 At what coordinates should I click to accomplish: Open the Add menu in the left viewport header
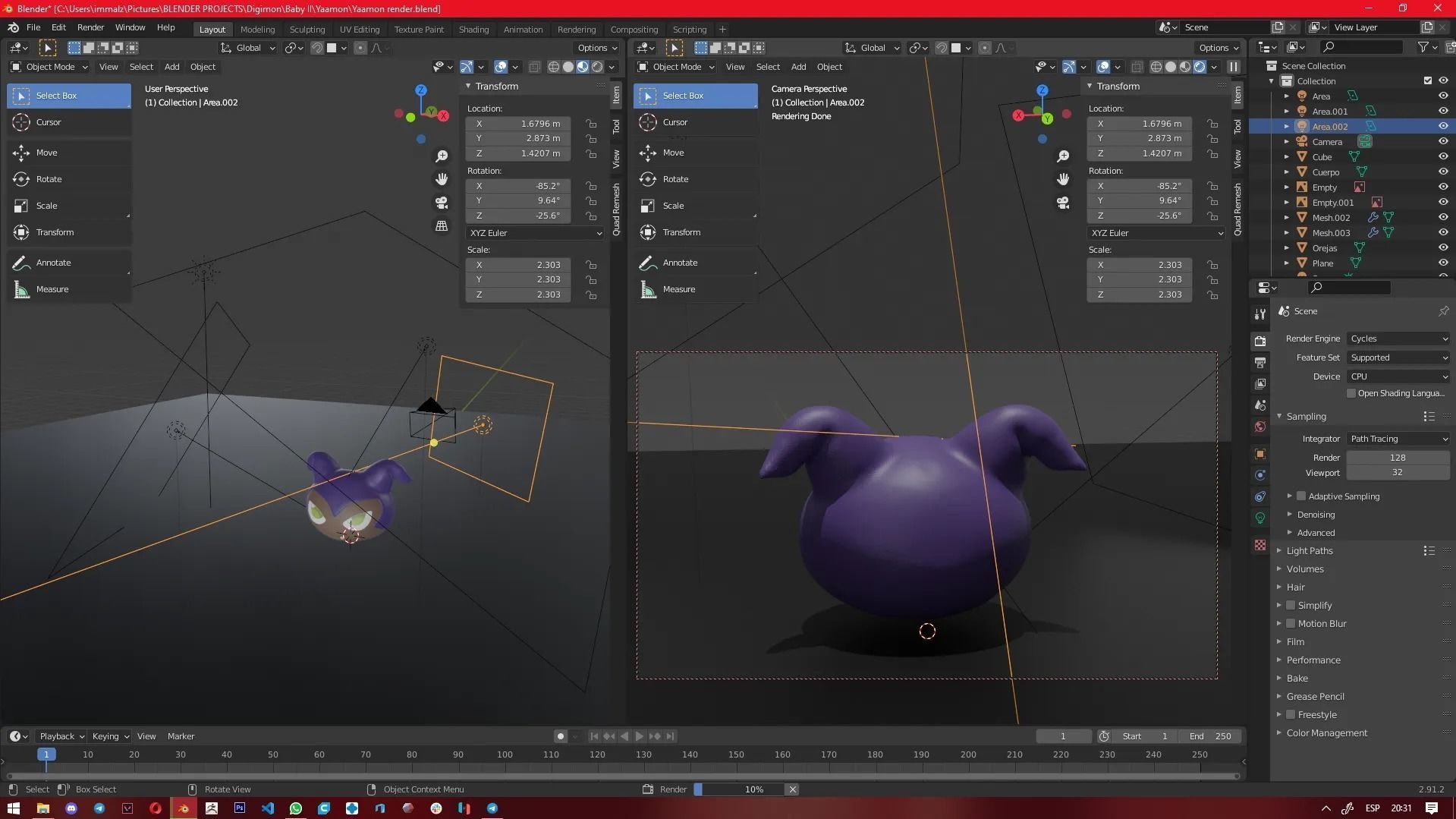pyautogui.click(x=172, y=67)
